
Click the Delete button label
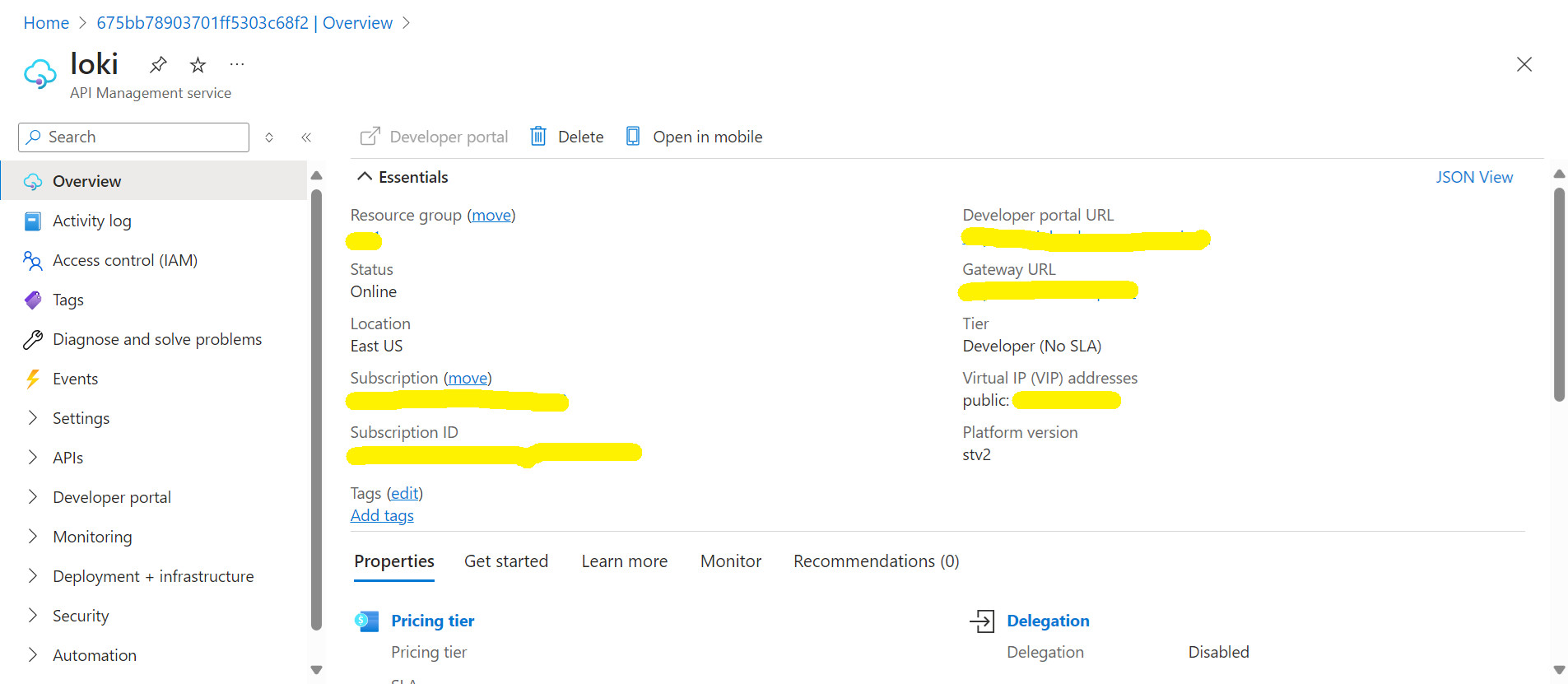pyautogui.click(x=581, y=137)
